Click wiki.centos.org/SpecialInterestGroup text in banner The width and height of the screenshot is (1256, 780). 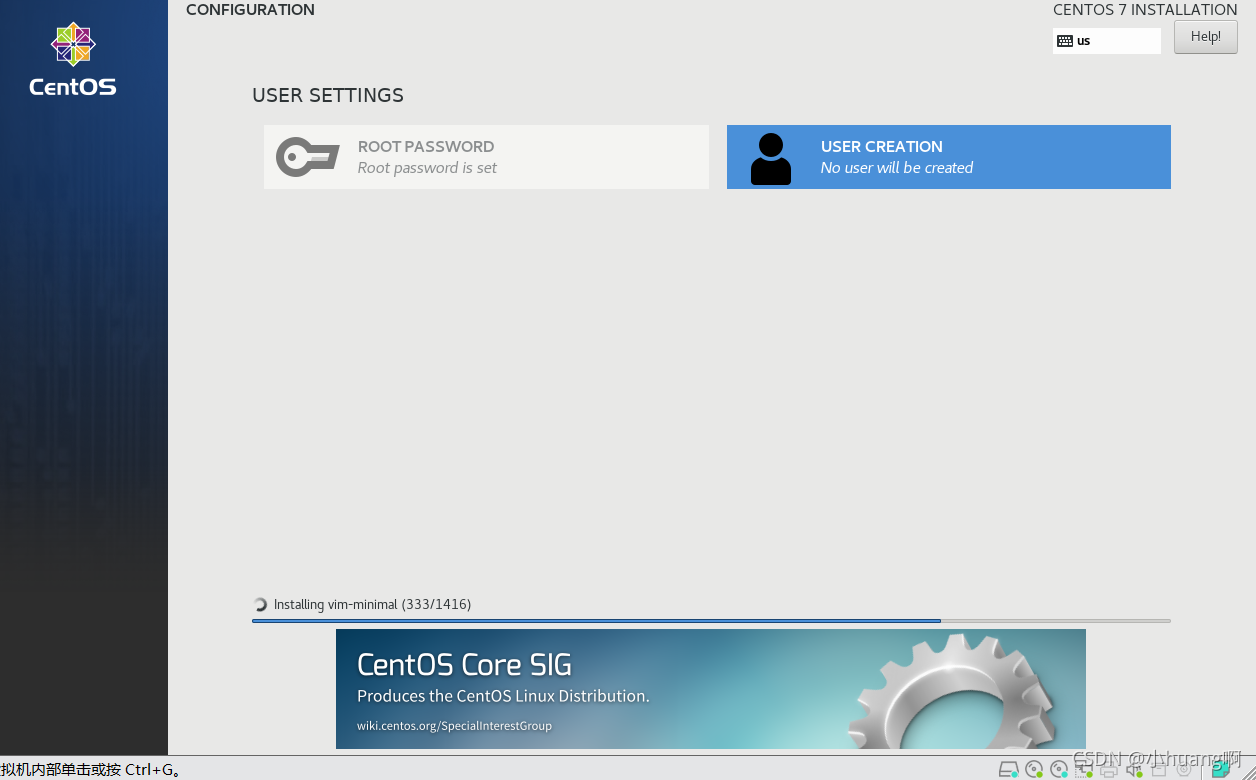454,726
